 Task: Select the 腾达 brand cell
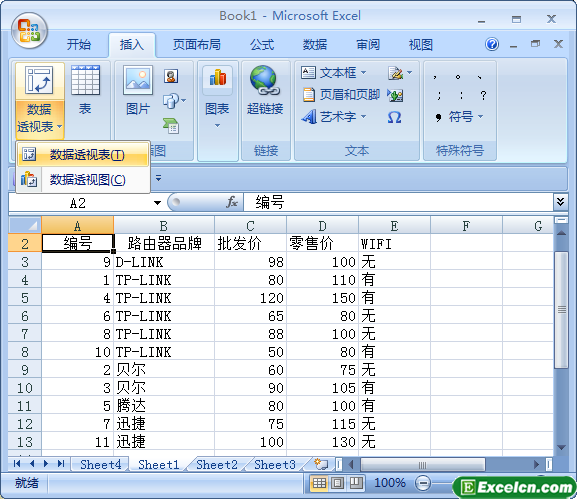tap(164, 406)
